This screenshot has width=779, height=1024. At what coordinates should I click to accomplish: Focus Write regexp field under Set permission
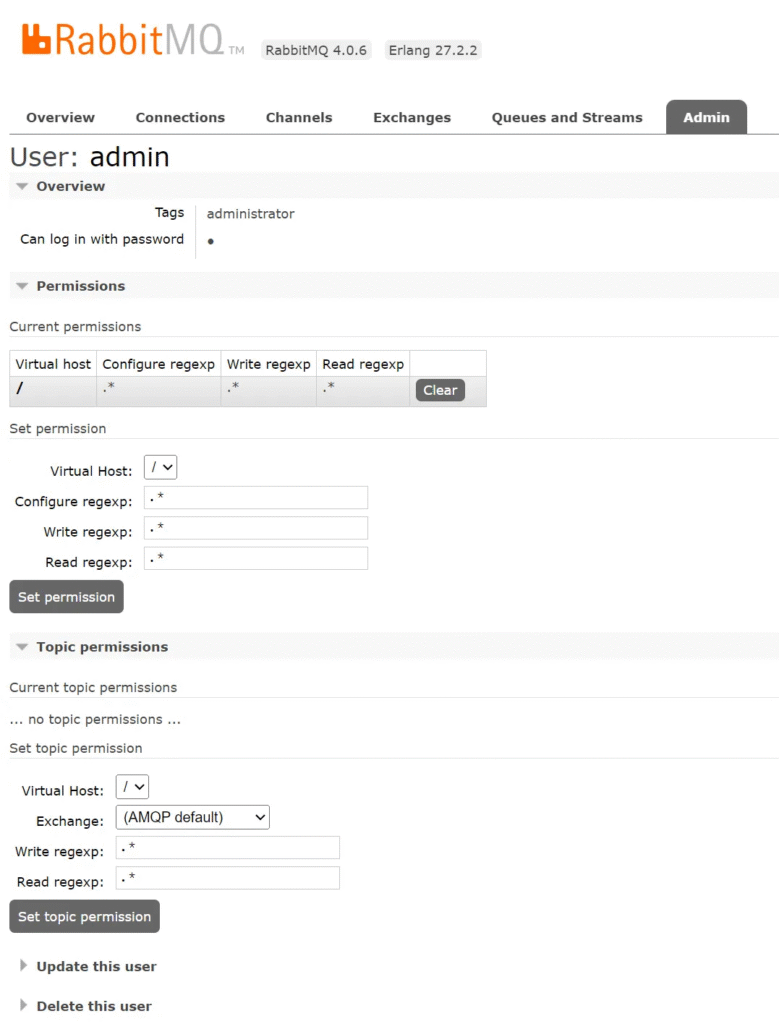[x=255, y=528]
